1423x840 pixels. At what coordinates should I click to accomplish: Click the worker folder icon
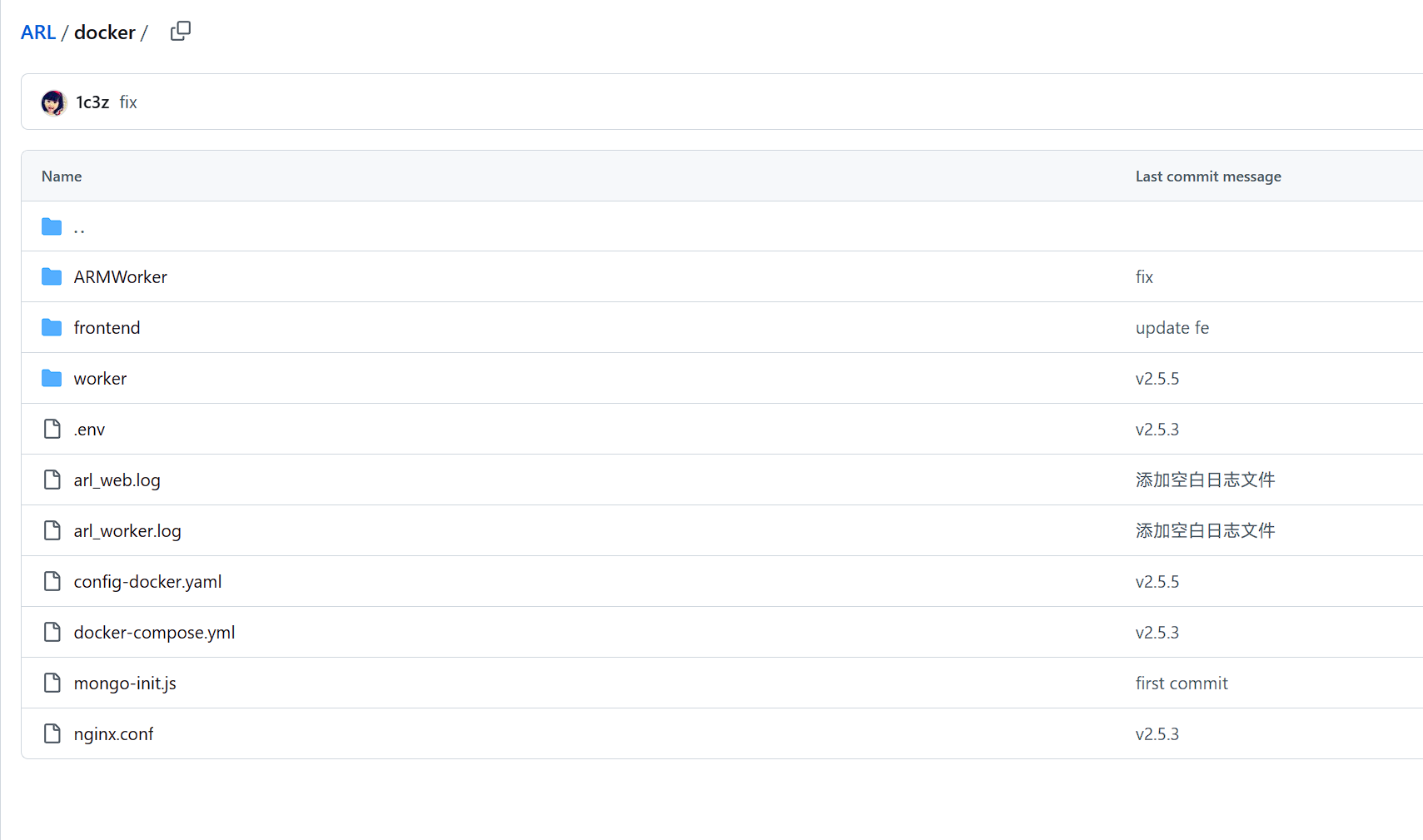coord(52,378)
